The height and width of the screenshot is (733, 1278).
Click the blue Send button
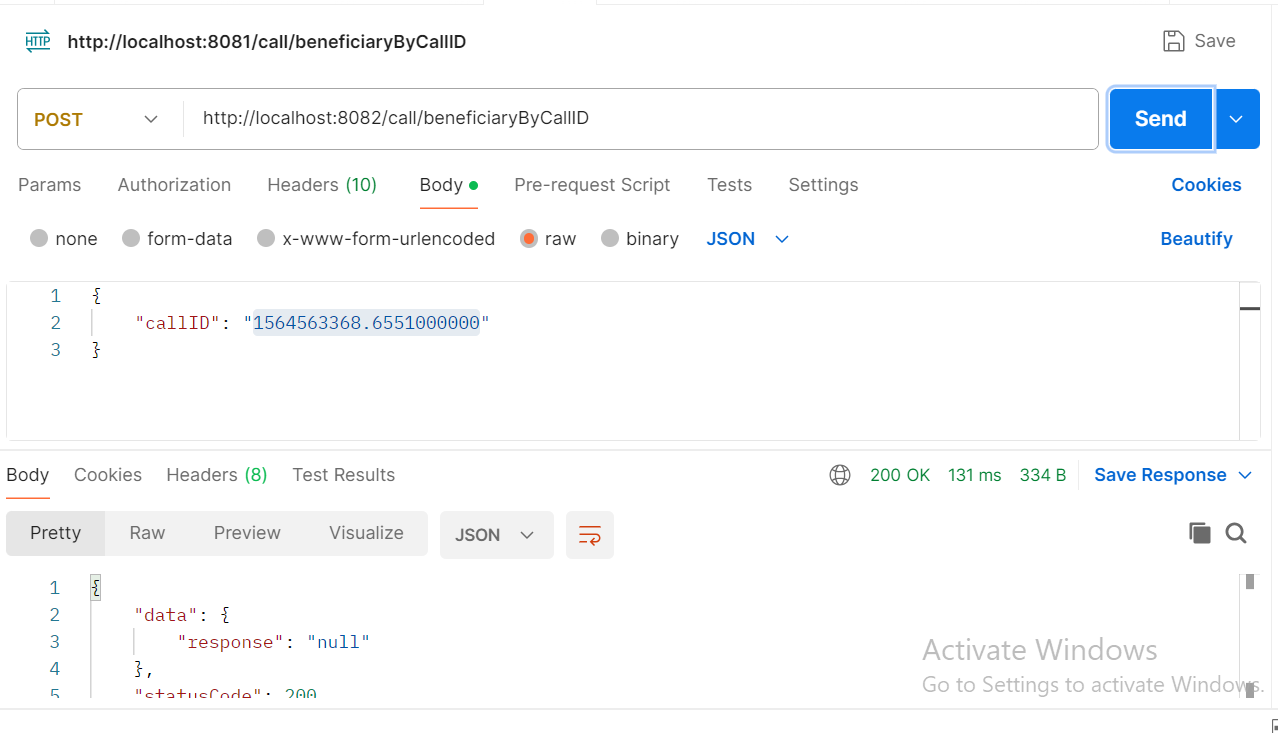1161,119
